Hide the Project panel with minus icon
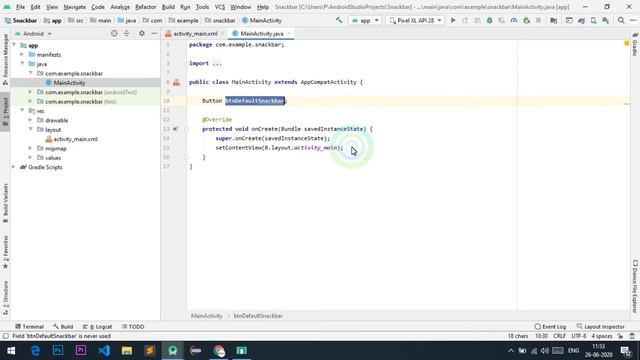Image resolution: width=640 pixels, height=360 pixels. click(x=154, y=33)
